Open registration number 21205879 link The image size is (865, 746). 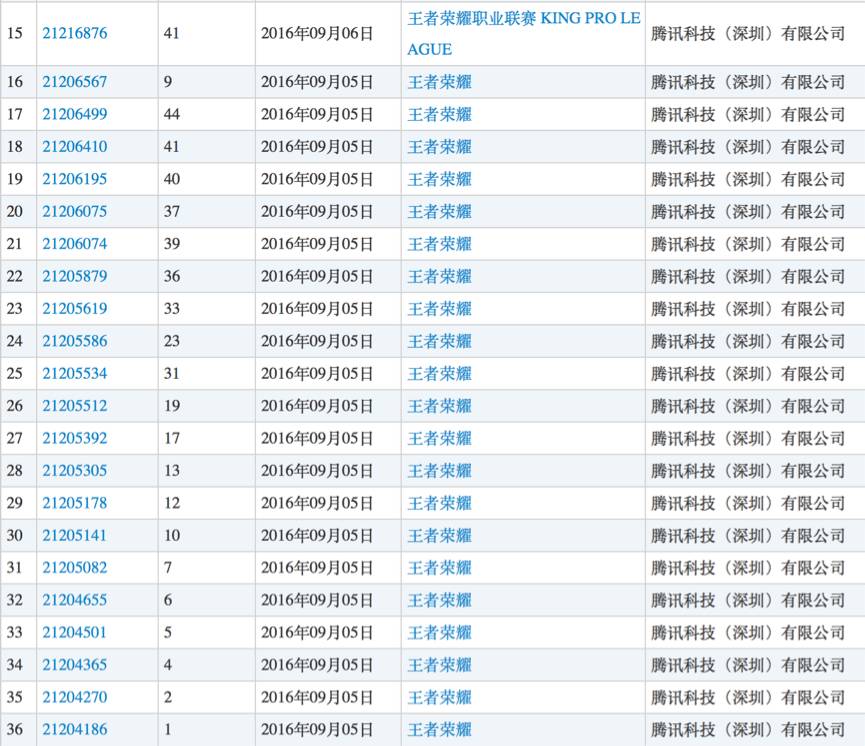[x=74, y=276]
